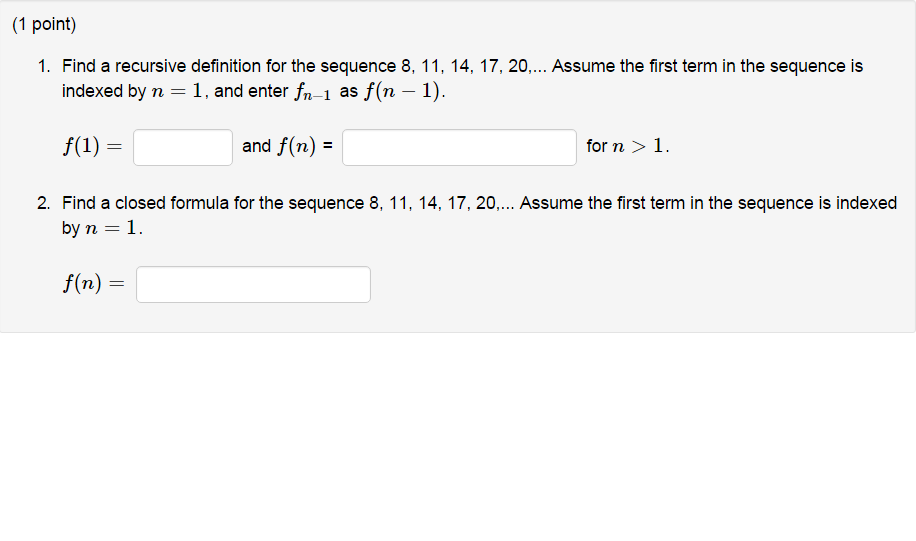Click the "(1 point)" label
Image resolution: width=916 pixels, height=541 pixels.
44,24
